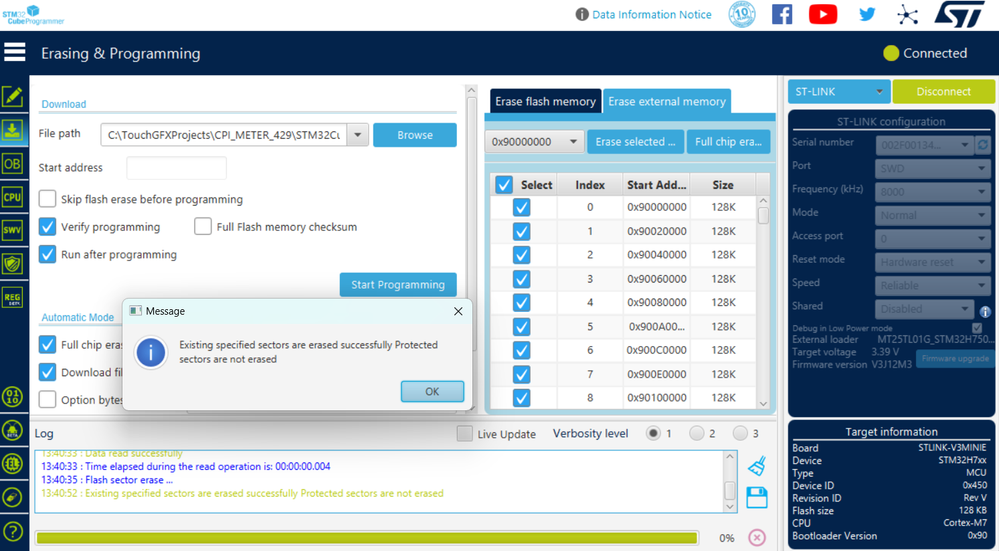Click the Start address input field
Viewport: 999px width, 551px height.
coord(176,168)
